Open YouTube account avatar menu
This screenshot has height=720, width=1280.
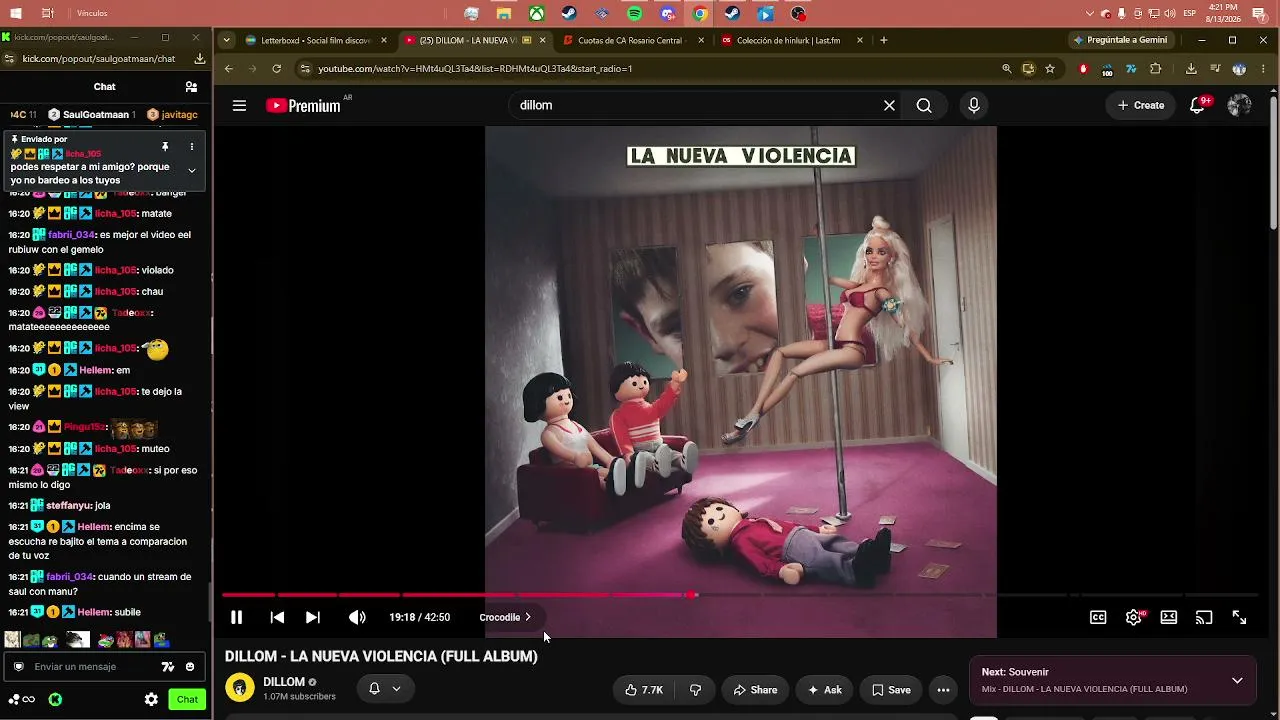pyautogui.click(x=1239, y=105)
